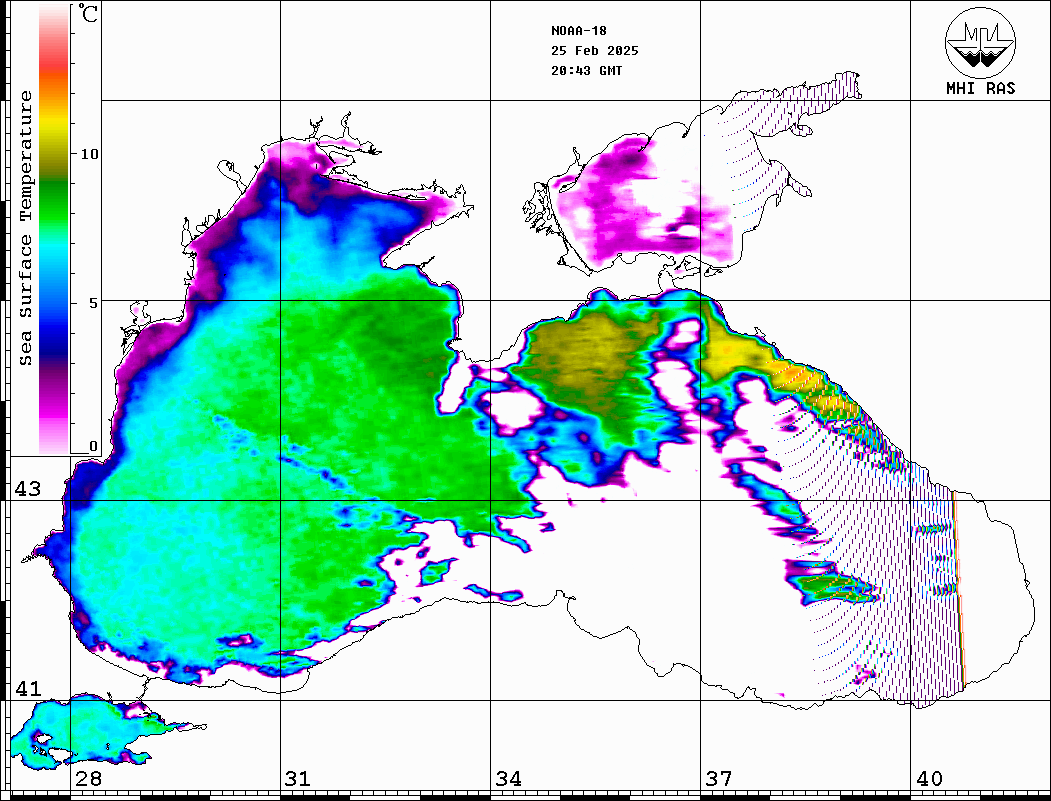
Task: Select the 'NOAA-18' satellite label
Action: point(579,31)
